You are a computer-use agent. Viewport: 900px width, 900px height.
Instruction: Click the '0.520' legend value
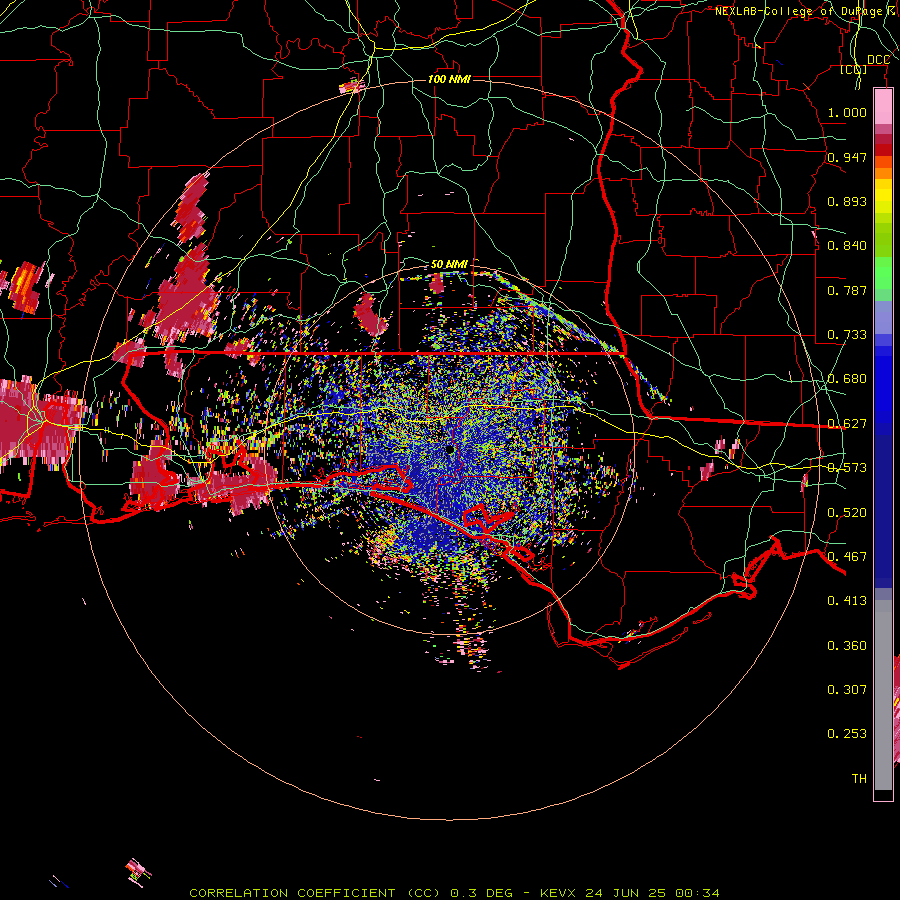(x=847, y=513)
